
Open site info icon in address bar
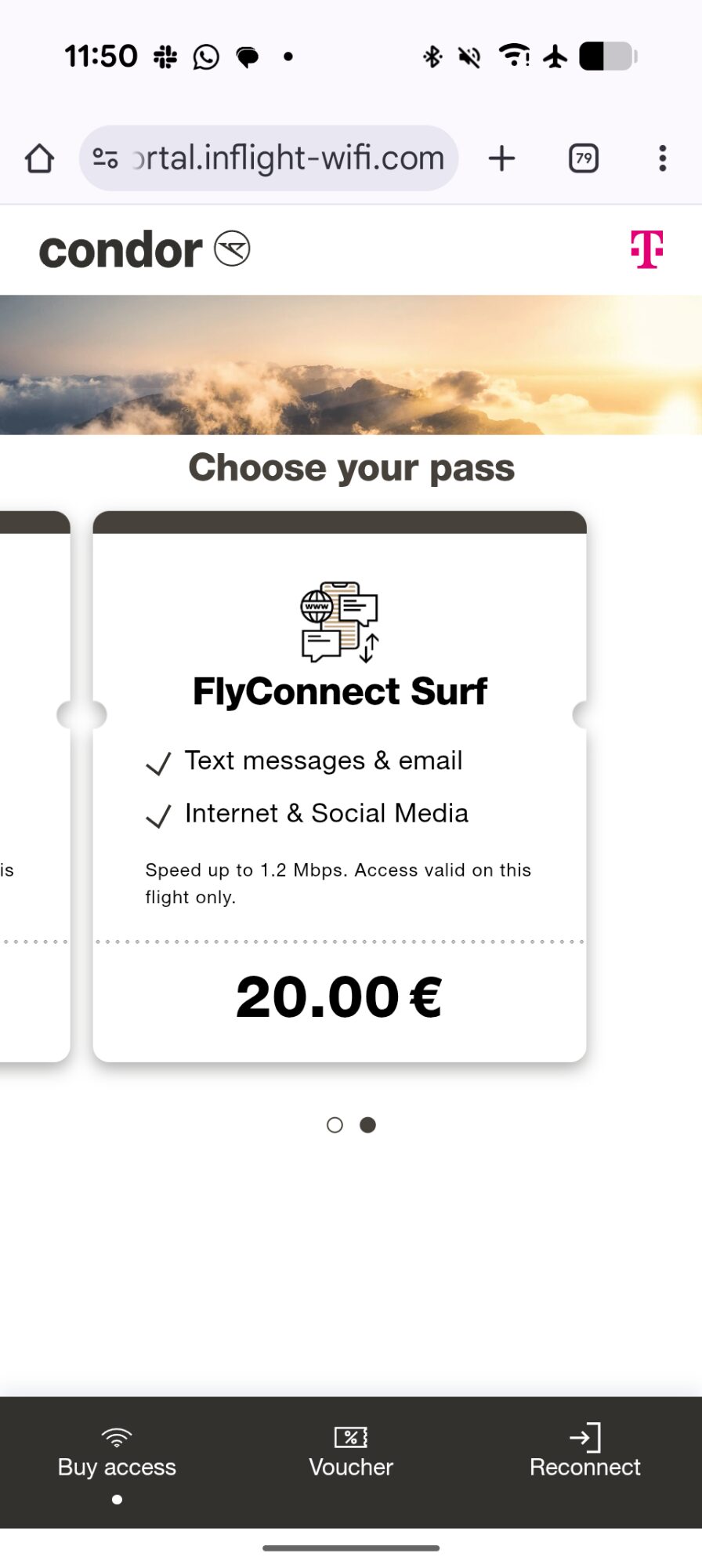(x=106, y=158)
